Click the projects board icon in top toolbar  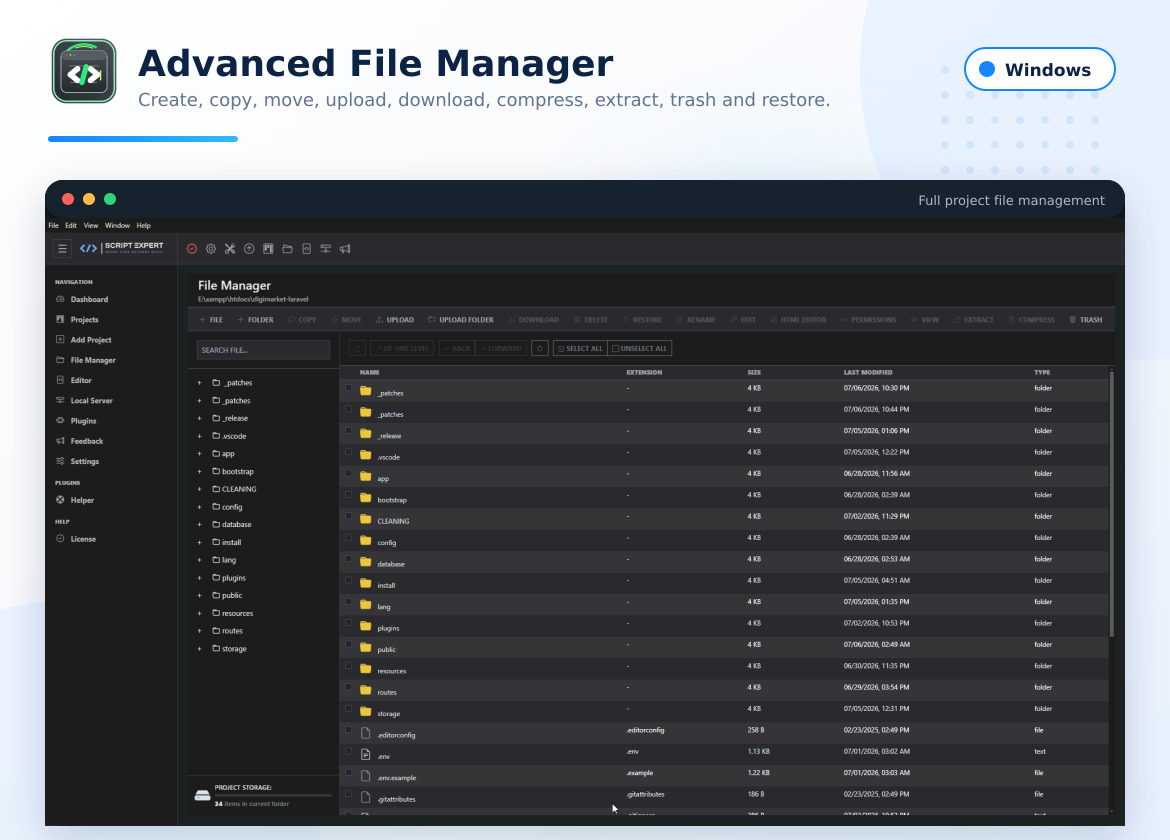point(268,248)
